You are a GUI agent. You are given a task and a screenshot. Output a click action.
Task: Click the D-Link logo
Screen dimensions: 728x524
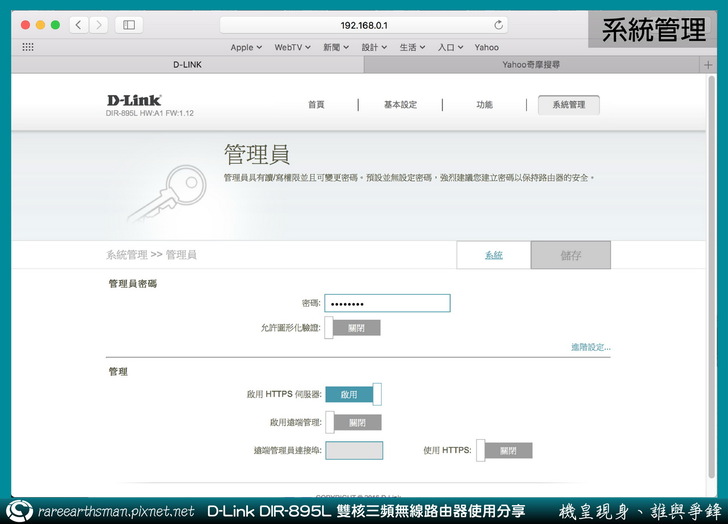(134, 100)
